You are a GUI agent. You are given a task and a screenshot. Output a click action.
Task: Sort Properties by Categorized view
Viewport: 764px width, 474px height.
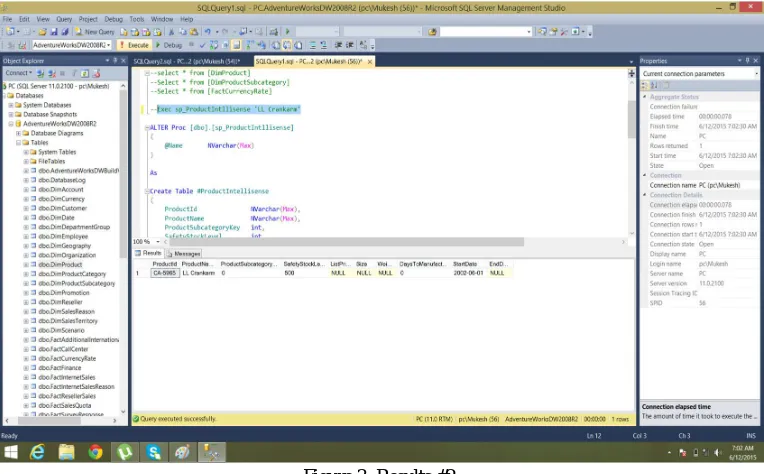[645, 85]
